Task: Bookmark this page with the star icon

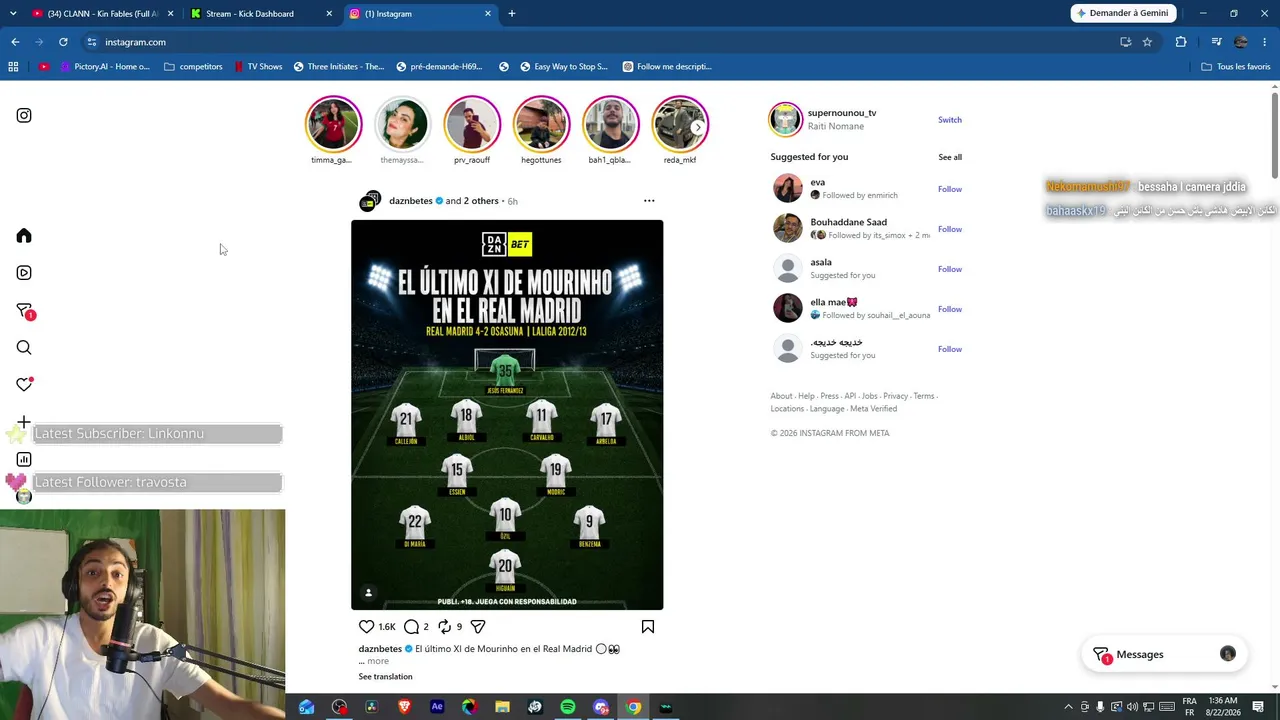Action: 1147,42
